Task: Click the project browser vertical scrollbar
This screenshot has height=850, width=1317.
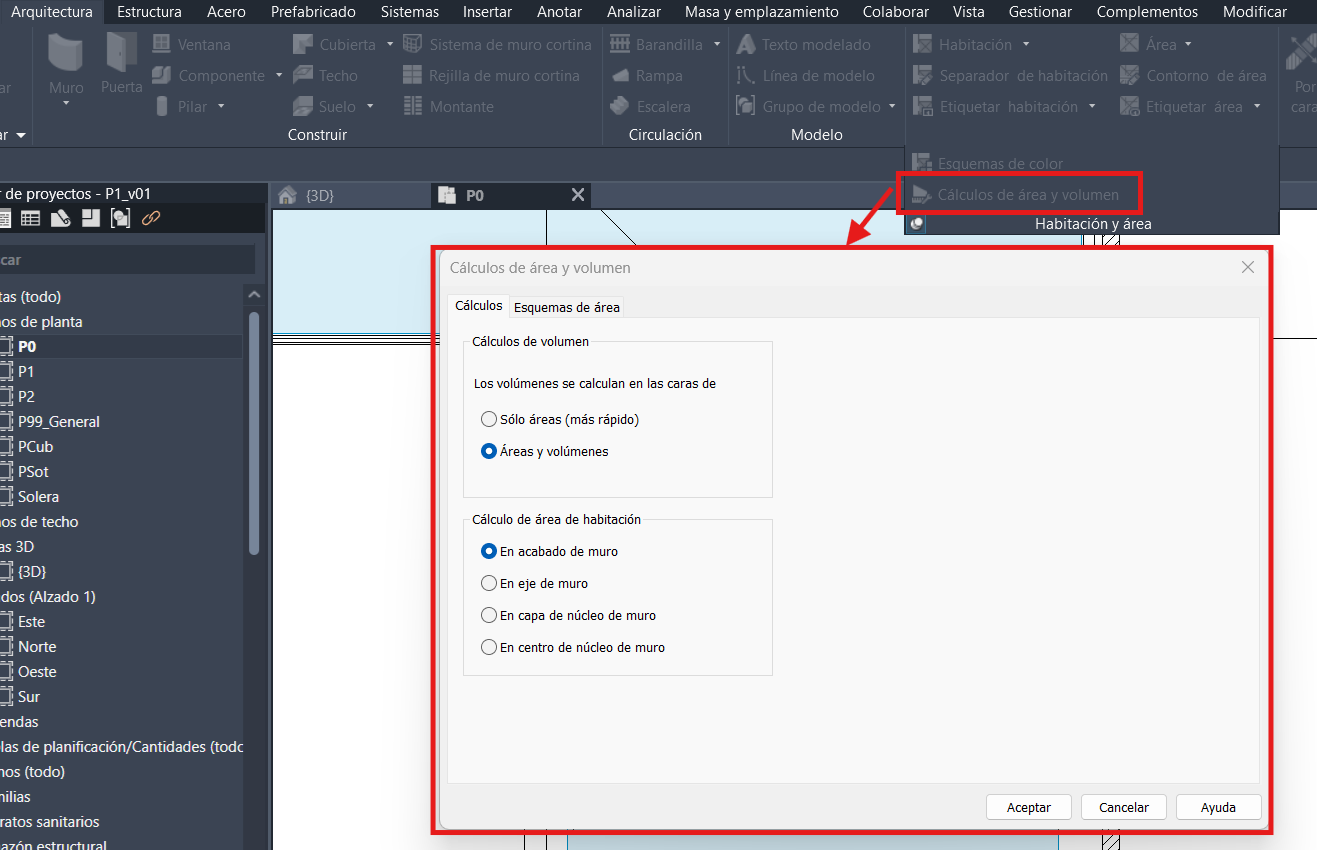Action: coord(254,430)
